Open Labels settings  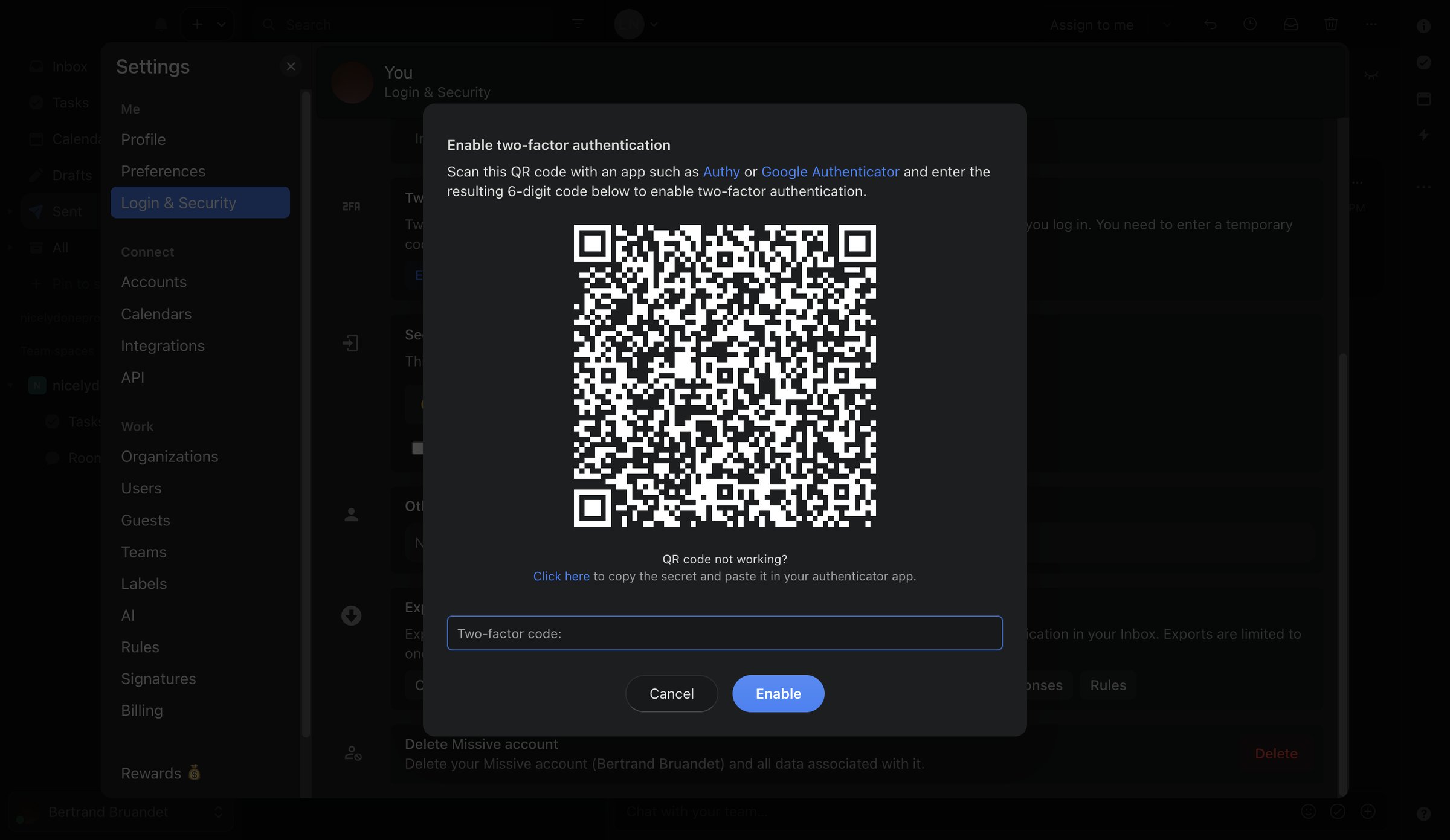point(200,583)
